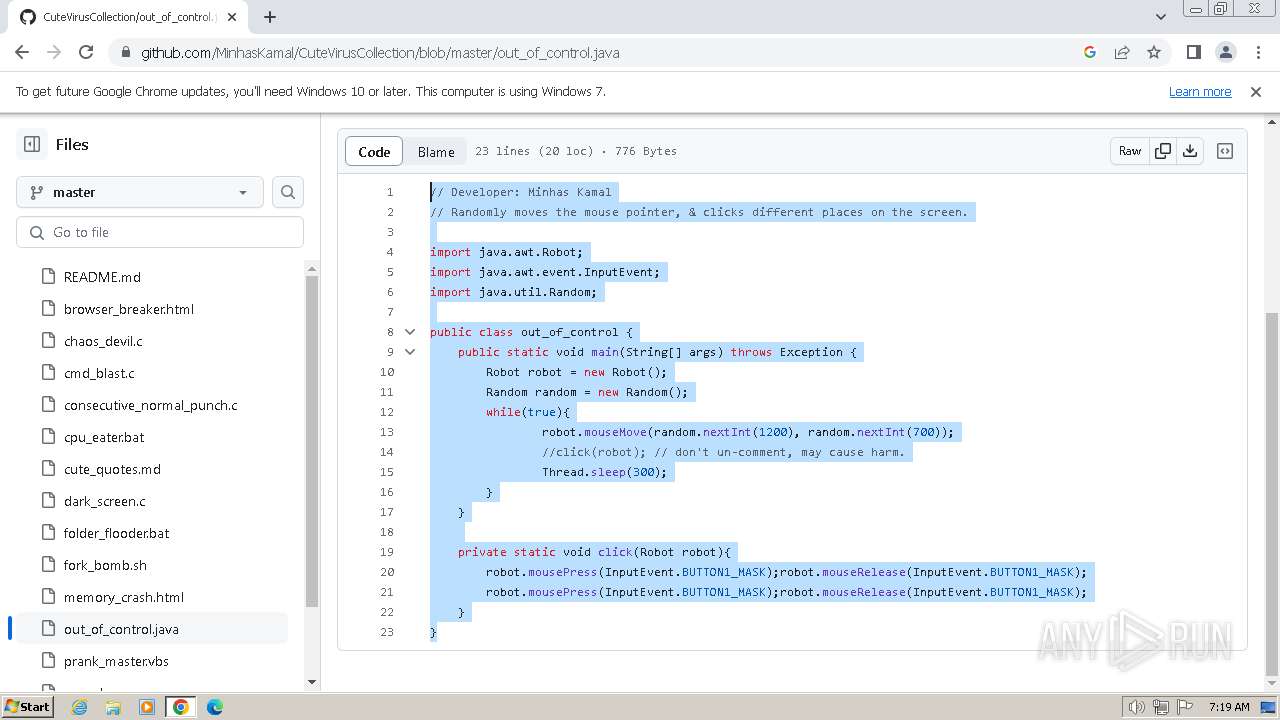The width and height of the screenshot is (1280, 720).
Task: Open symbols panel icon
Action: [x=1225, y=151]
